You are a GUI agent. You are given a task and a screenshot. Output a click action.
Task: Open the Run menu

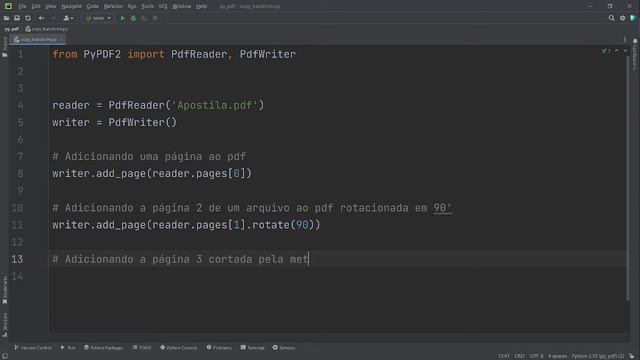pos(132,6)
